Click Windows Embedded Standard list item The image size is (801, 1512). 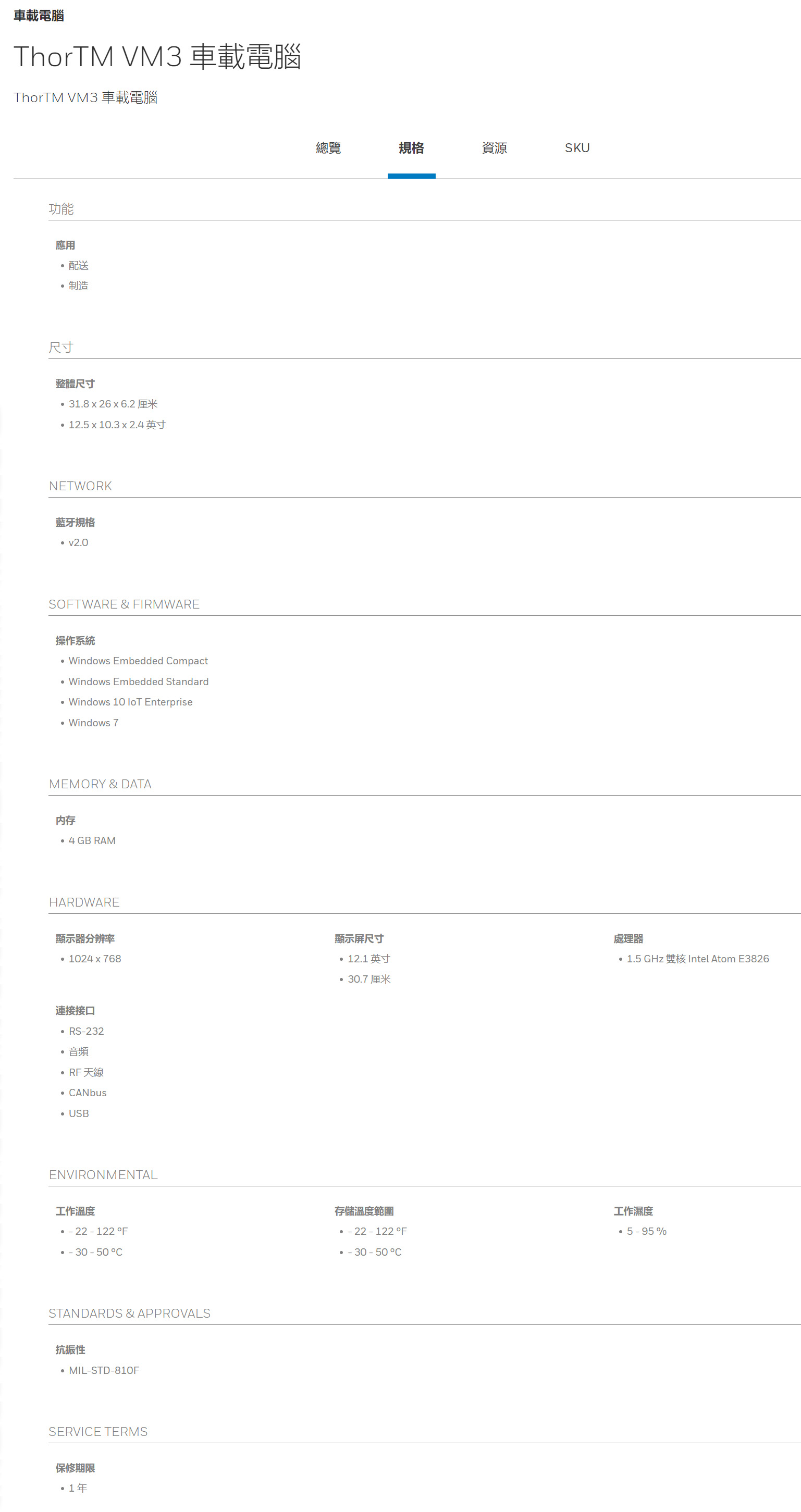pyautogui.click(x=139, y=681)
